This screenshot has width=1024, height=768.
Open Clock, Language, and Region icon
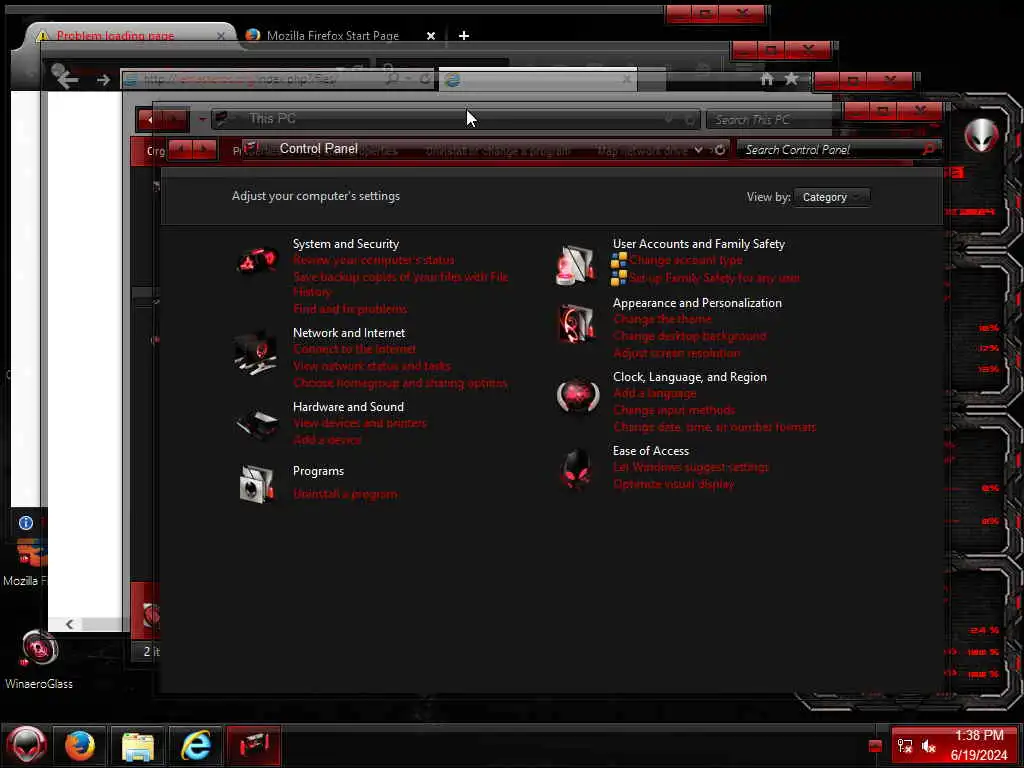(577, 396)
